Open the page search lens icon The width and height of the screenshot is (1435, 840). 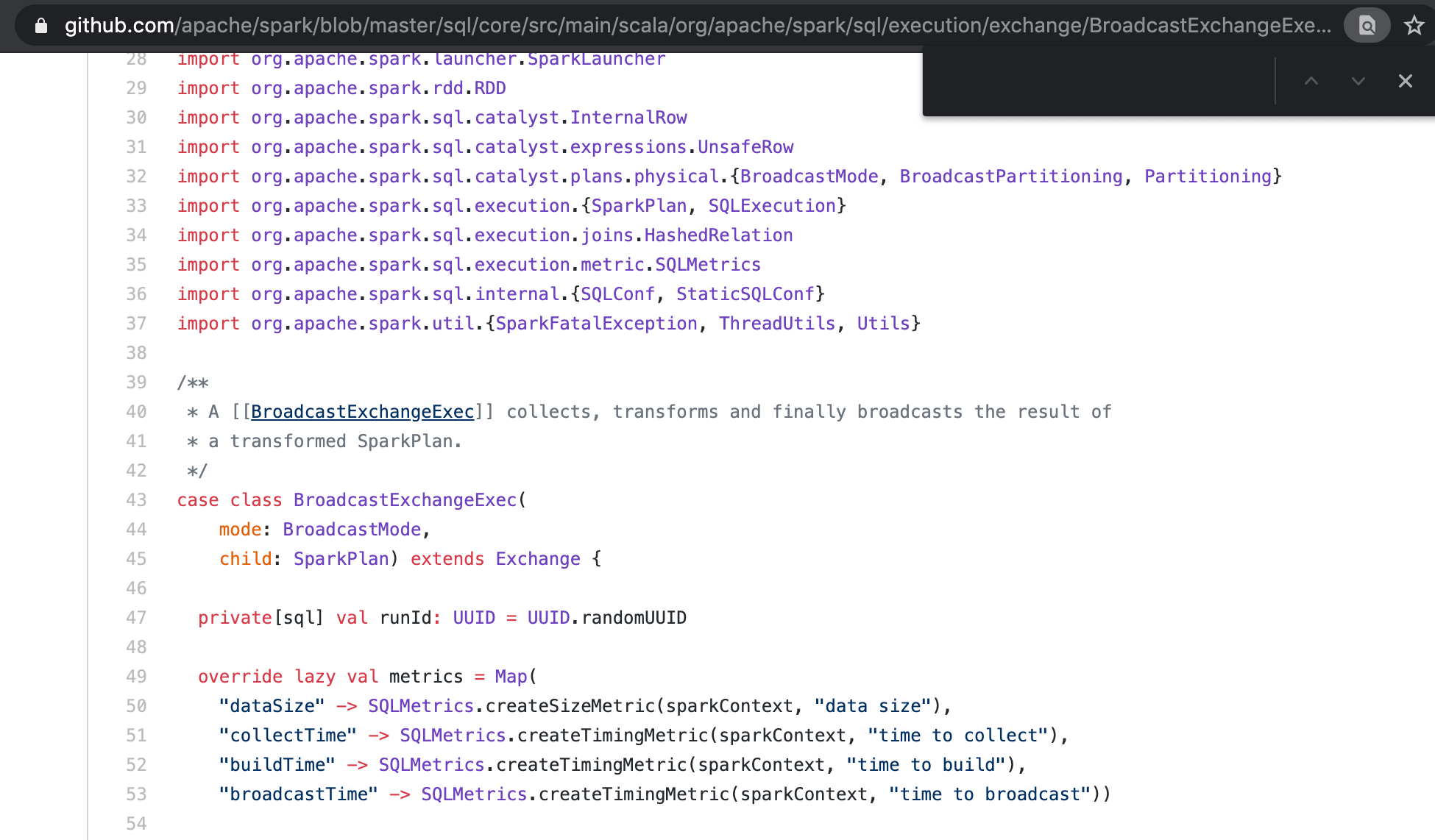click(x=1367, y=26)
